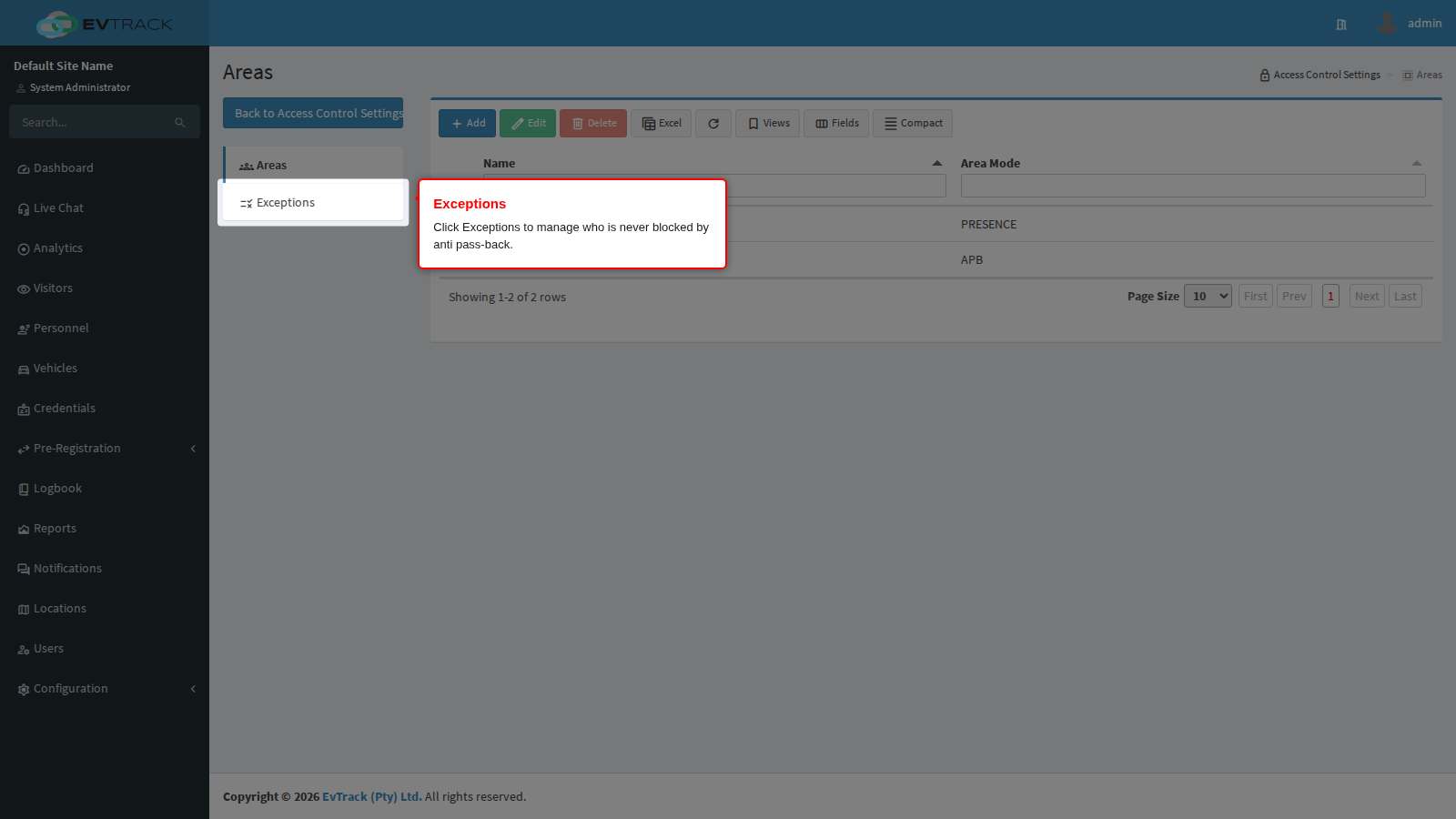Open Credentials page

click(x=105, y=409)
